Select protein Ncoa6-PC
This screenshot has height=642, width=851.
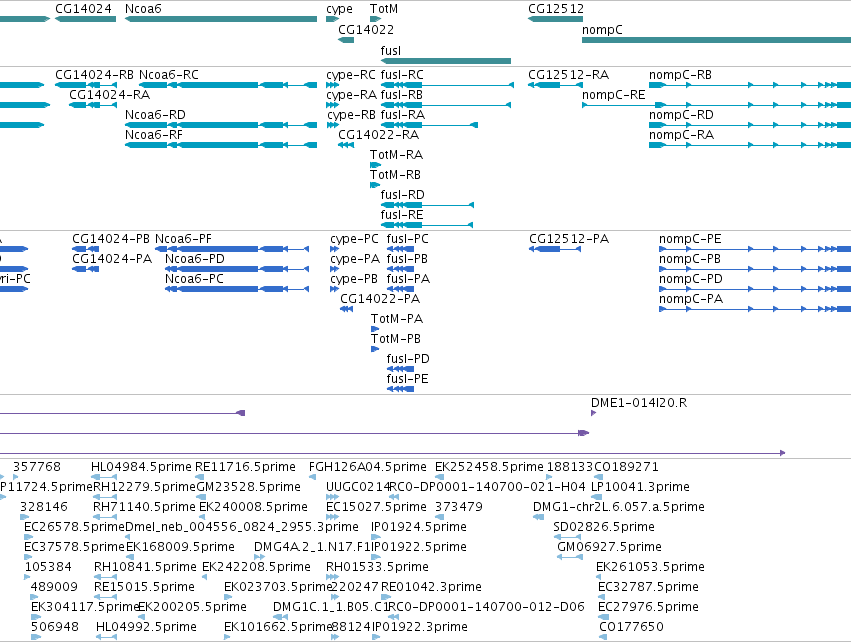pyautogui.click(x=237, y=289)
